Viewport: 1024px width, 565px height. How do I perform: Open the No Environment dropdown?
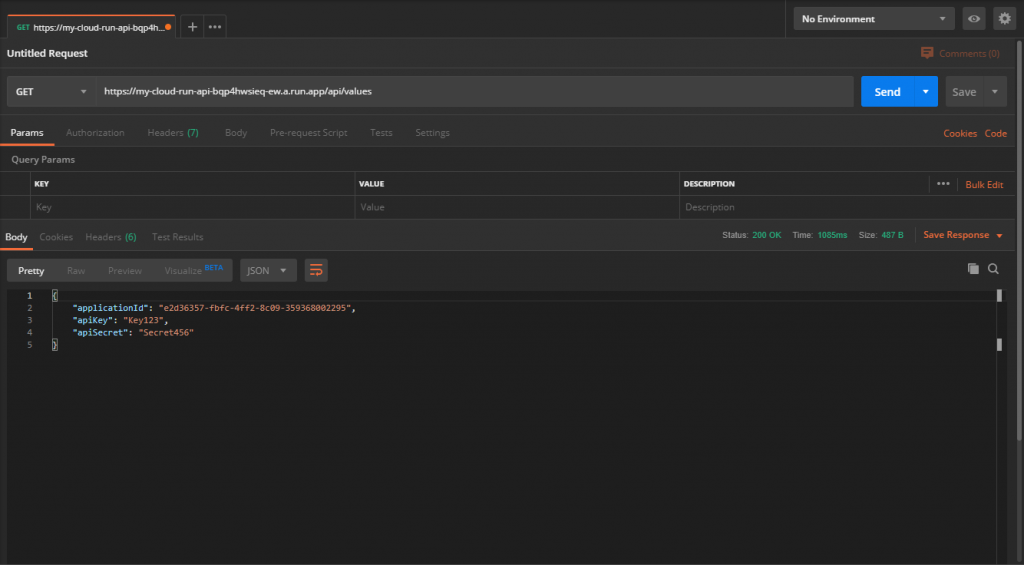874,19
